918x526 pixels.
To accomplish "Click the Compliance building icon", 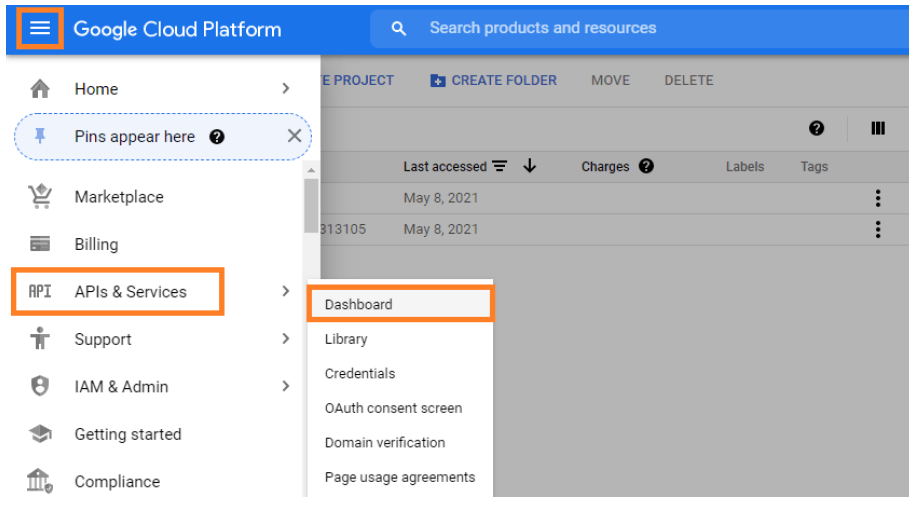I will [40, 481].
